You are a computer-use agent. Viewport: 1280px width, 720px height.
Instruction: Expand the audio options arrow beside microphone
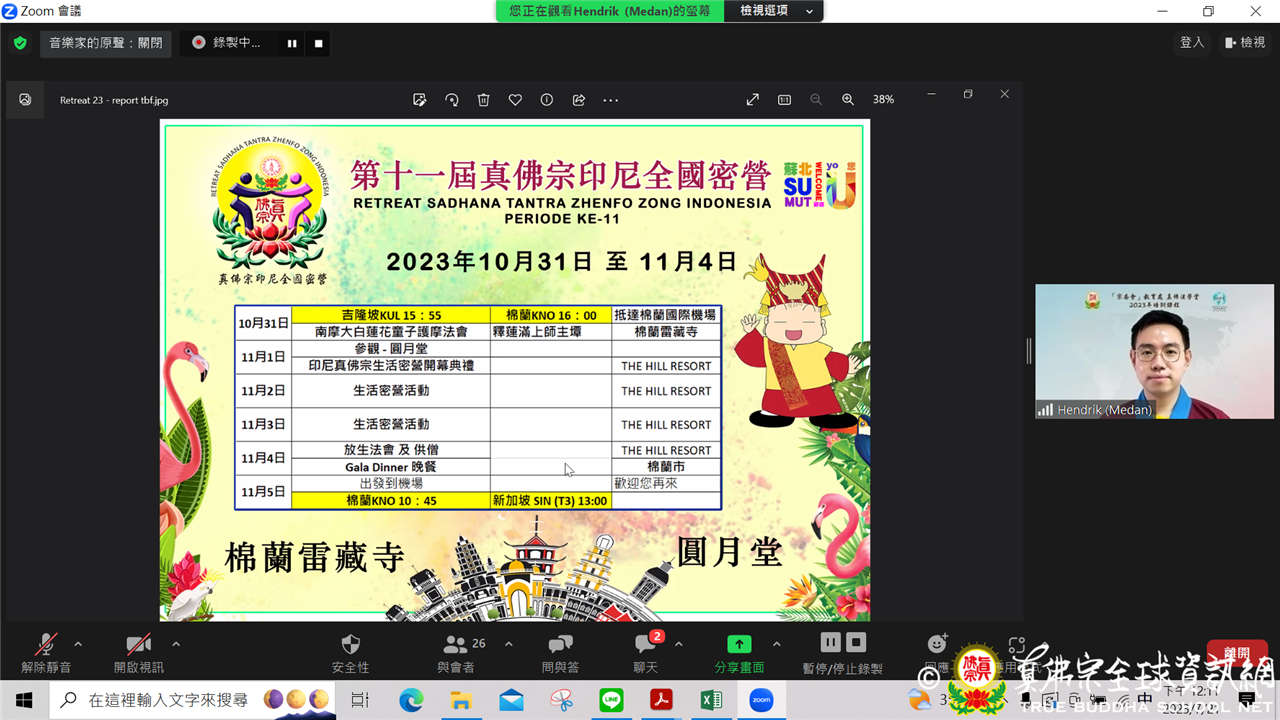(x=78, y=644)
